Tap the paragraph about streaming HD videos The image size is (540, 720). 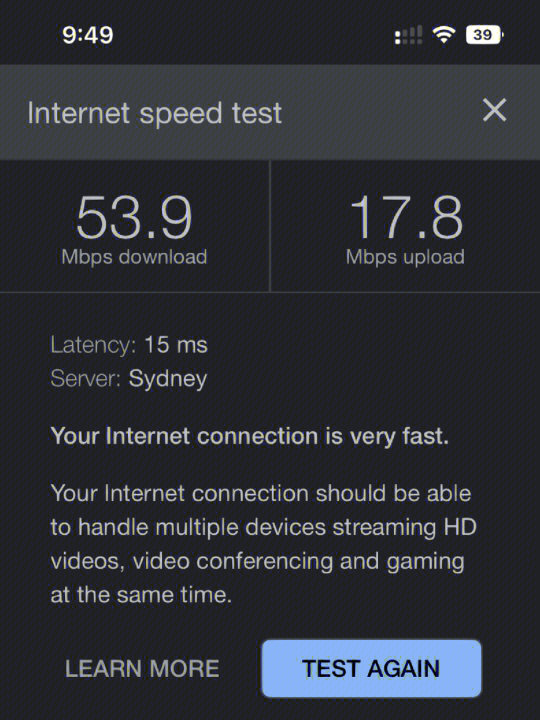tap(264, 544)
